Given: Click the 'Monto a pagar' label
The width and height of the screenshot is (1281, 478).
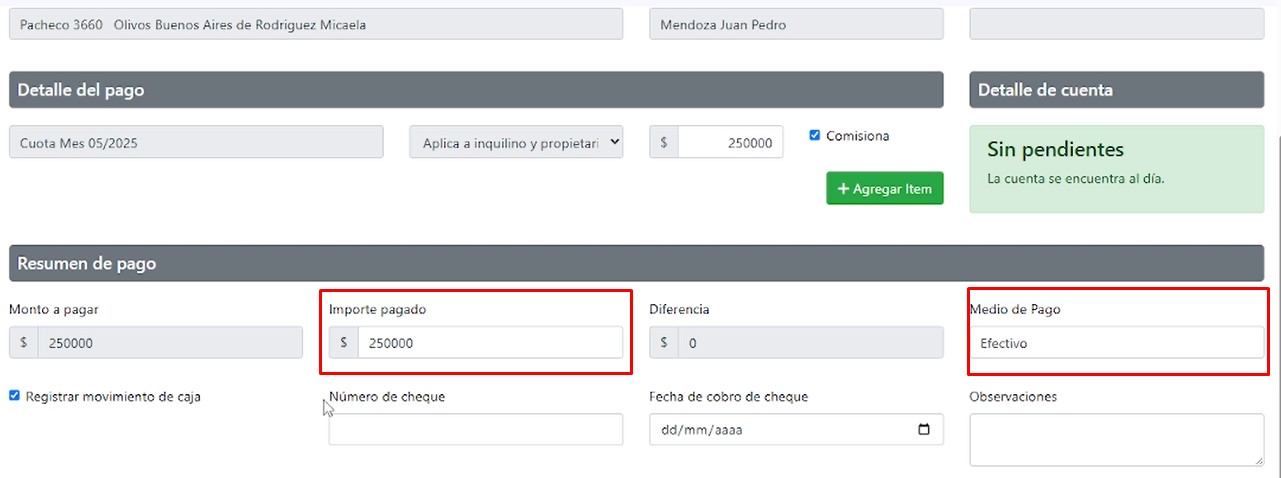Looking at the screenshot, I should (54, 309).
